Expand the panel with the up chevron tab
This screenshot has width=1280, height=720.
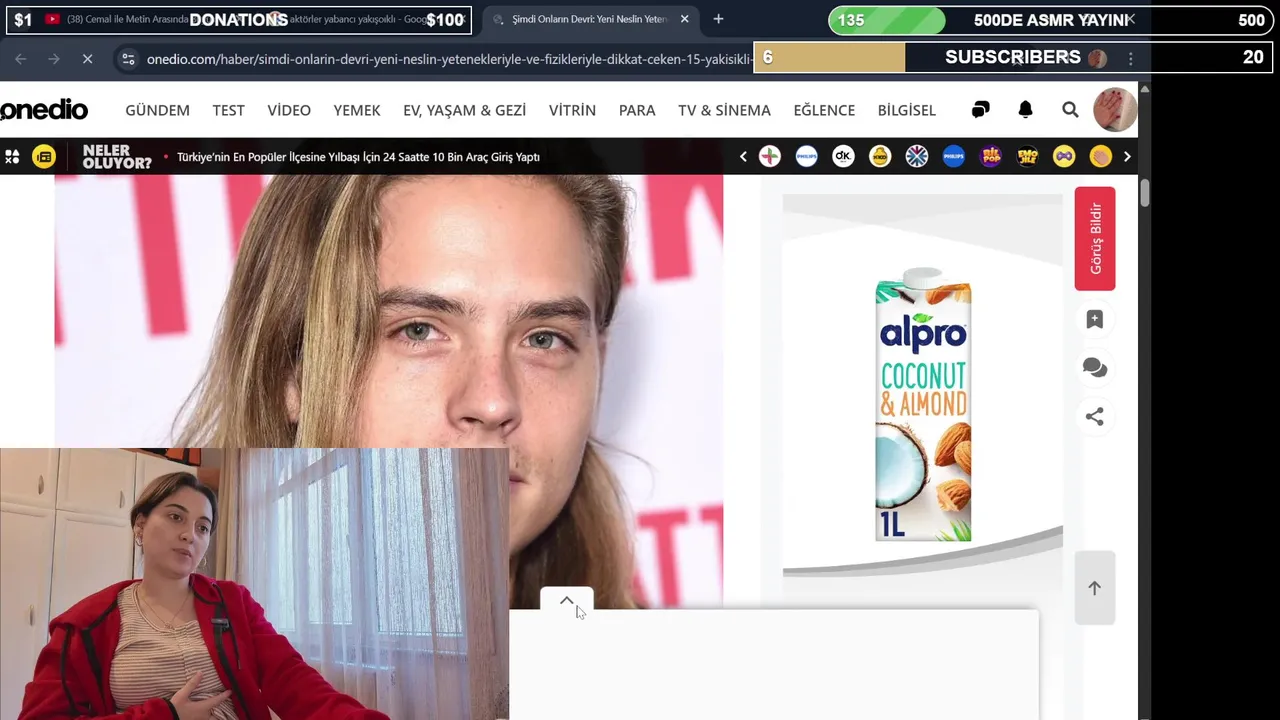pyautogui.click(x=567, y=600)
